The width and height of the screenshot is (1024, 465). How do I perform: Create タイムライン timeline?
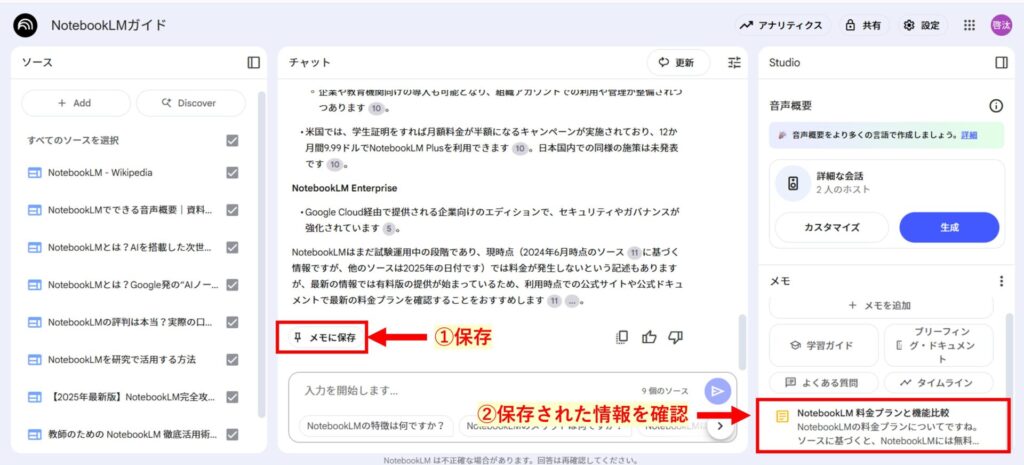pos(938,383)
